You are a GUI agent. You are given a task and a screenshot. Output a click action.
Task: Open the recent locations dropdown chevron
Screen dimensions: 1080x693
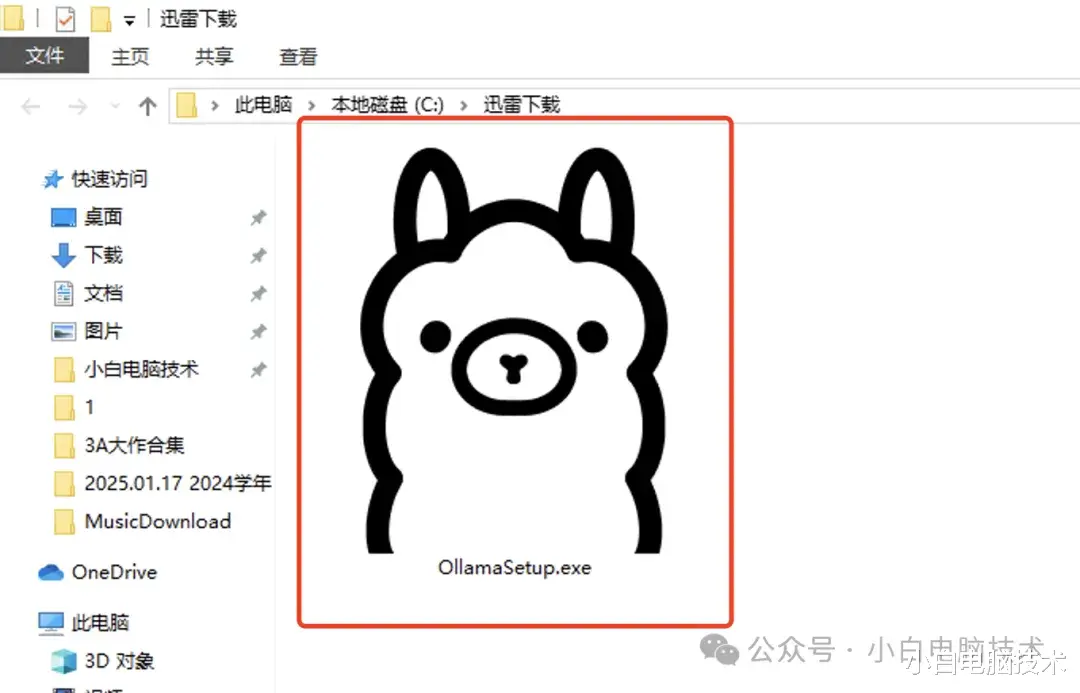coord(115,106)
